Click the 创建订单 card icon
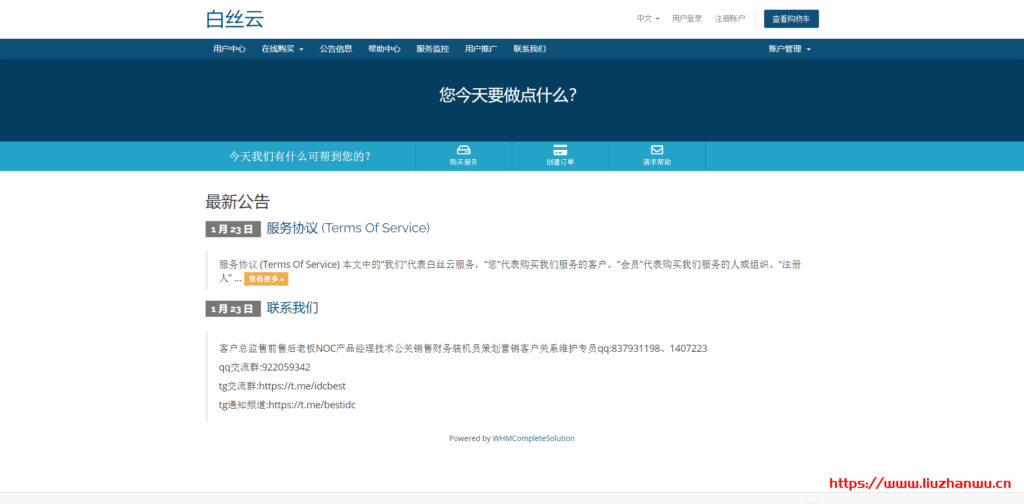 click(560, 150)
